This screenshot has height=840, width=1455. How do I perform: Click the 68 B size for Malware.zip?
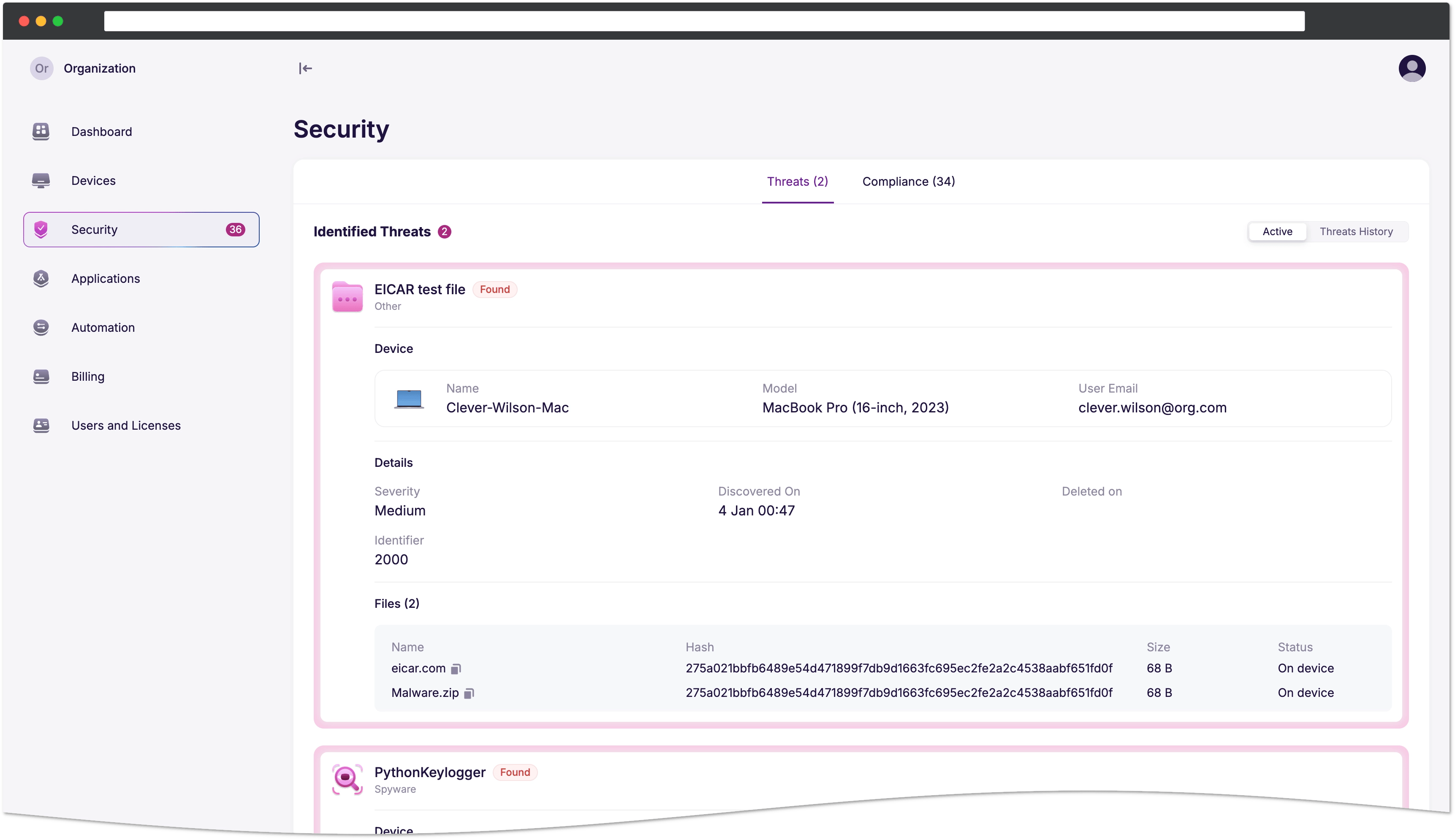click(1159, 693)
